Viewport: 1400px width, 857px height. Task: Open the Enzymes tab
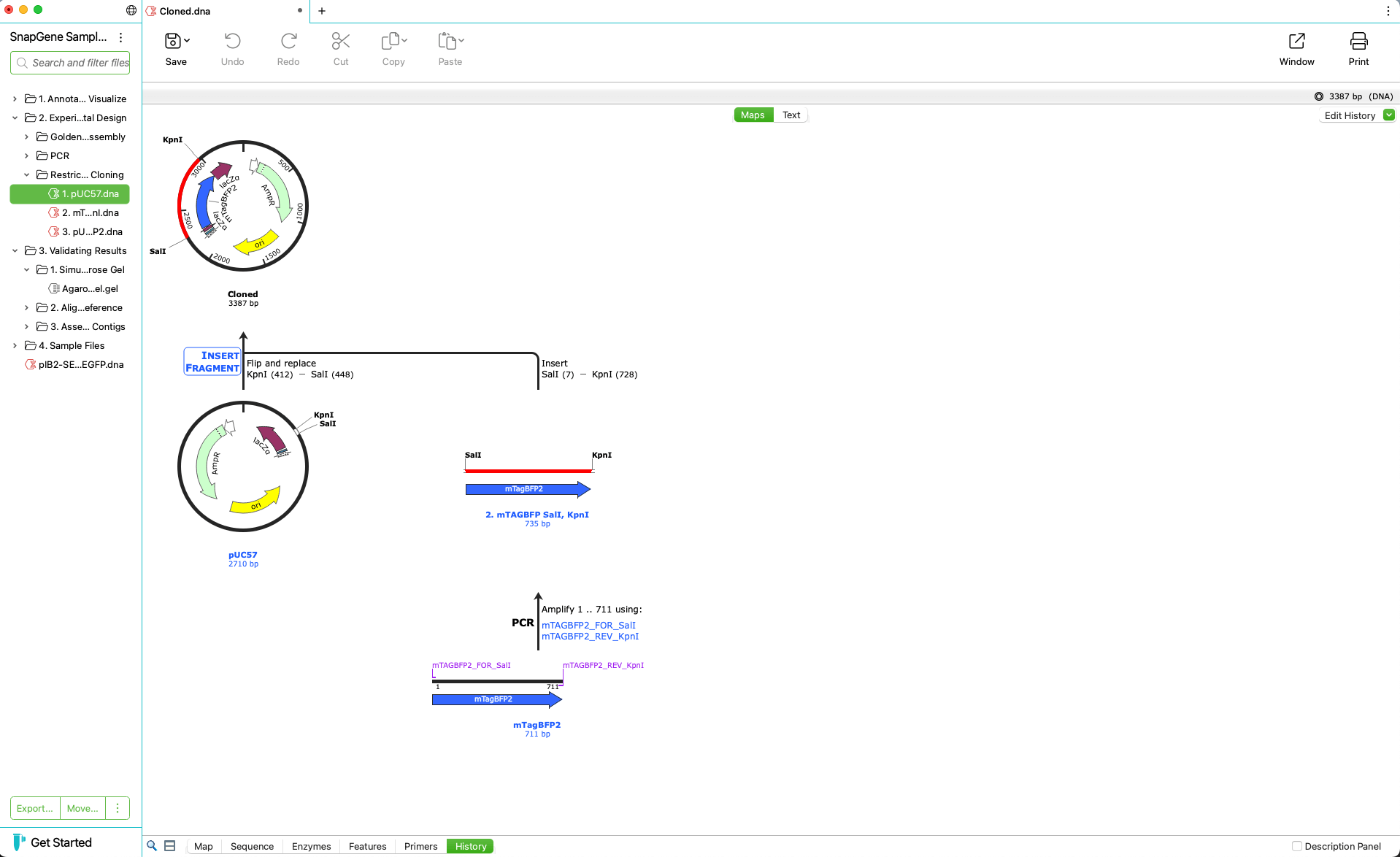[x=311, y=846]
